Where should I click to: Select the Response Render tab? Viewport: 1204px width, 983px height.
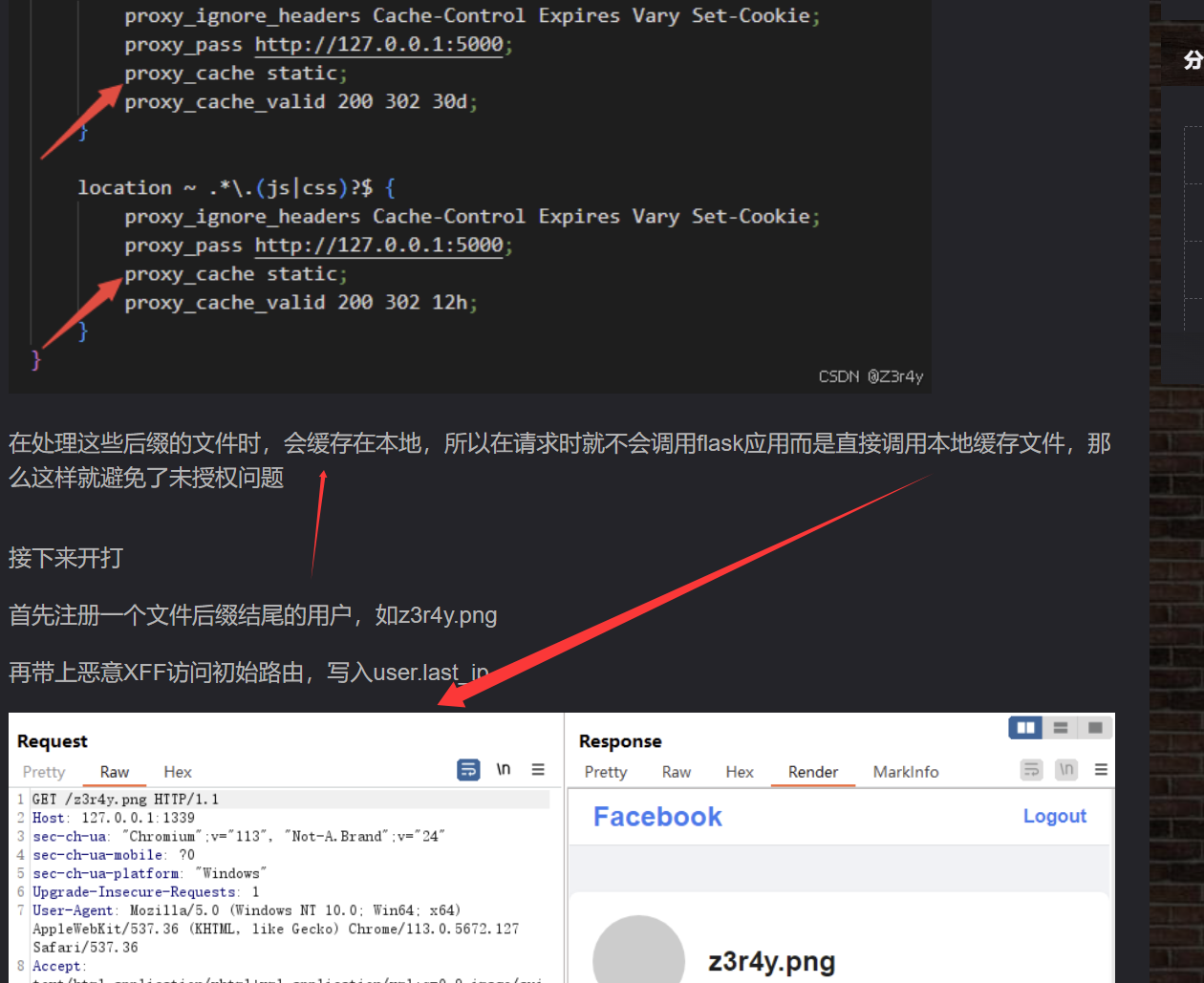pyautogui.click(x=813, y=772)
